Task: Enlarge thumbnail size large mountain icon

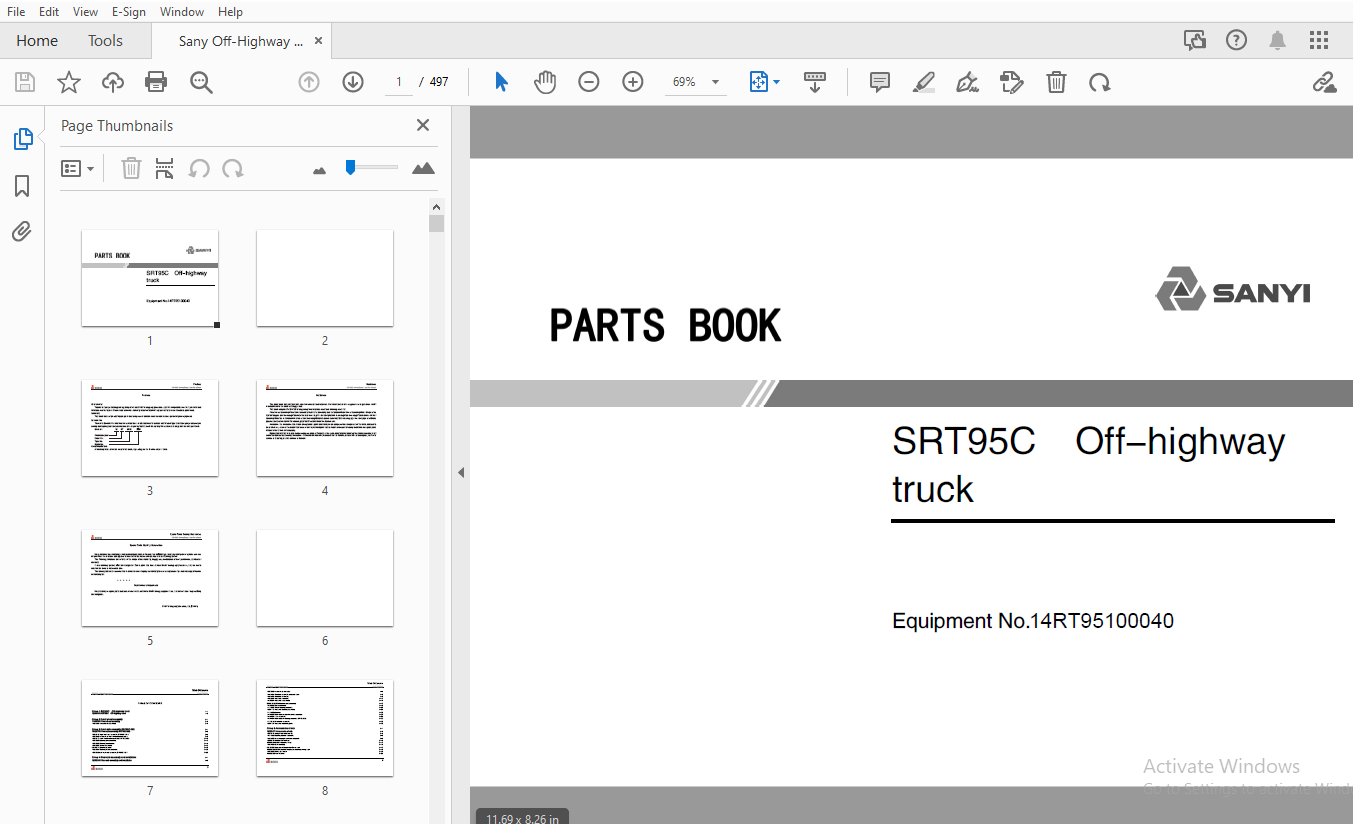Action: point(423,168)
